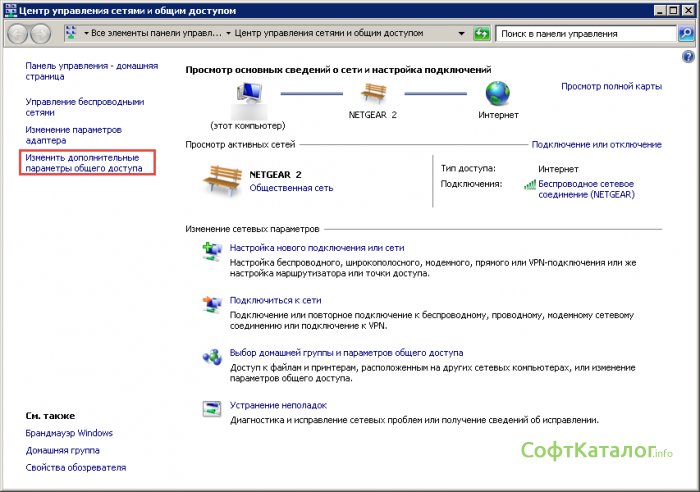Expand the address bar history dropdown arrow
The height and width of the screenshot is (492, 700).
(461, 33)
